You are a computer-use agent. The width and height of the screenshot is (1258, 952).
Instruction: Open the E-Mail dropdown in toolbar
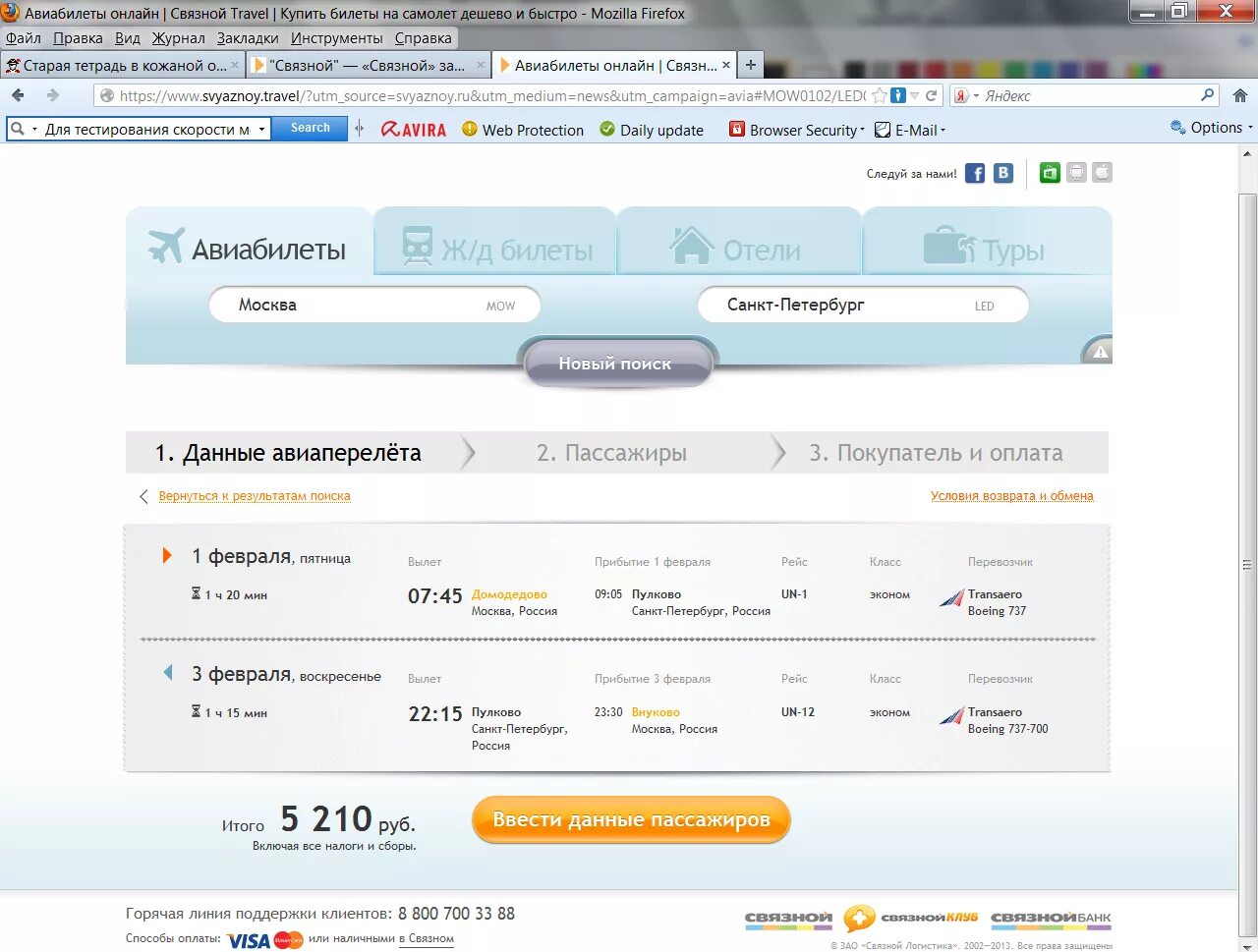[909, 130]
